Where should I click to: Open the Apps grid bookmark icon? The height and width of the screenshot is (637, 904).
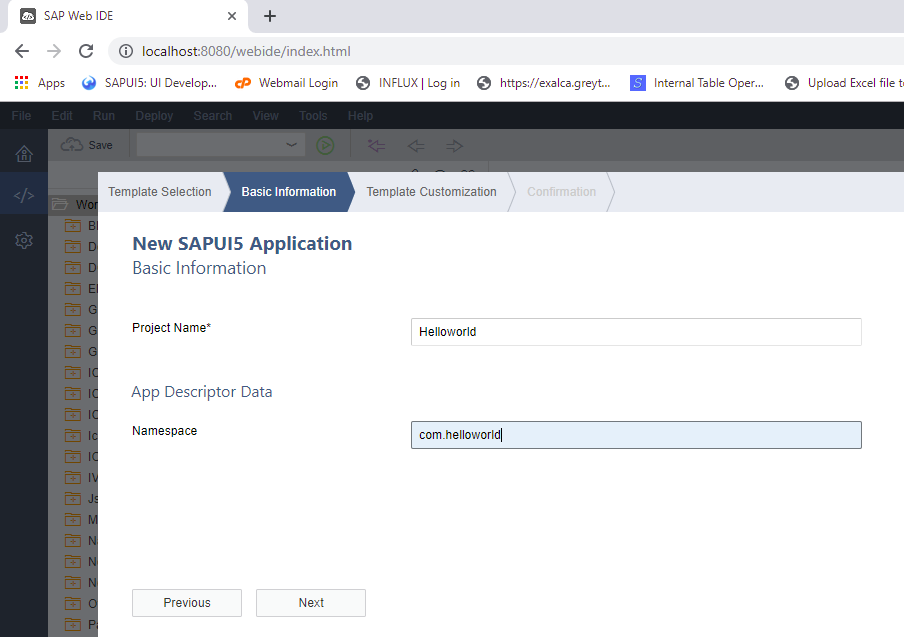[21, 83]
